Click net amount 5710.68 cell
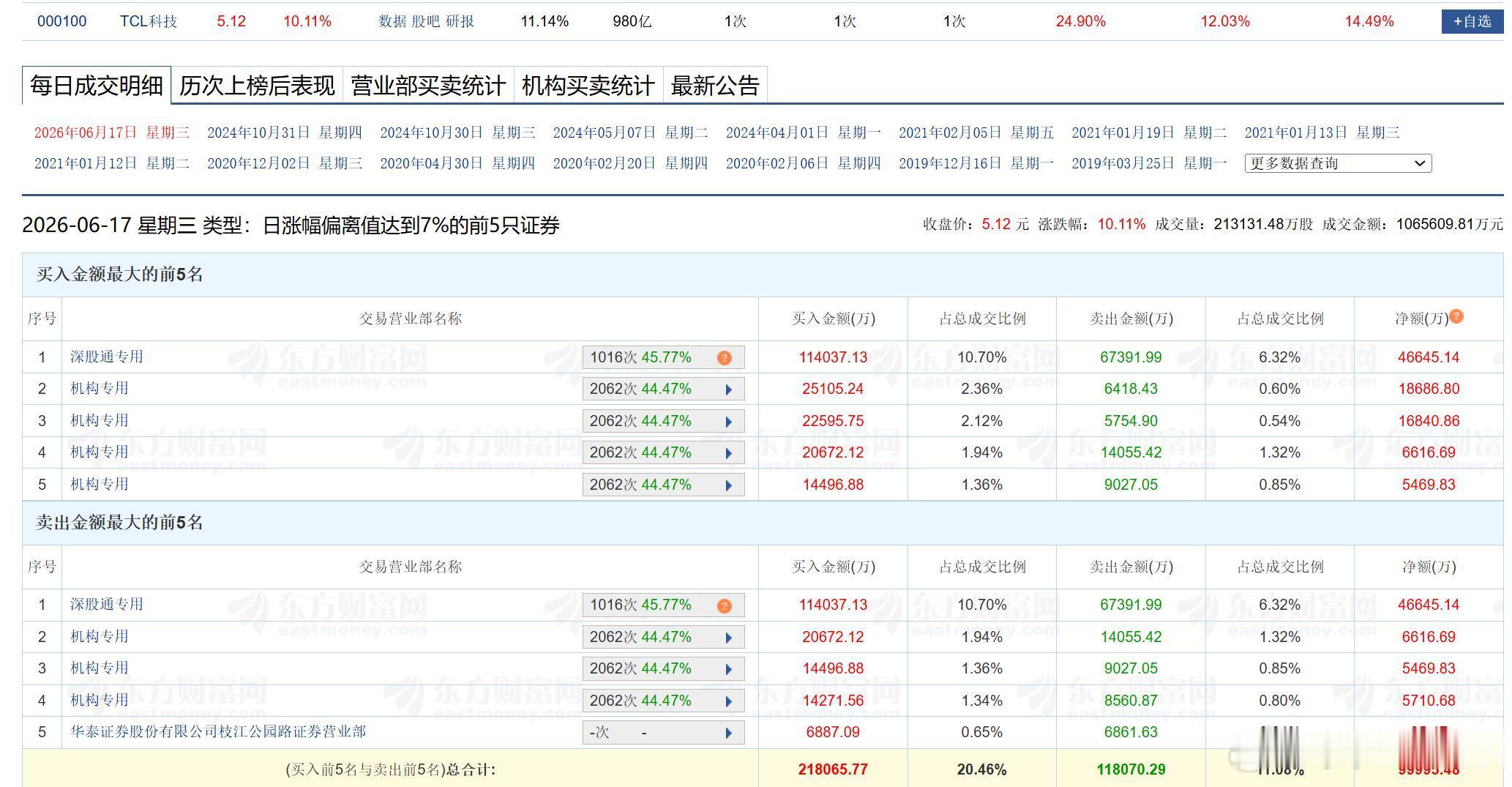The width and height of the screenshot is (1512, 787). pyautogui.click(x=1429, y=701)
